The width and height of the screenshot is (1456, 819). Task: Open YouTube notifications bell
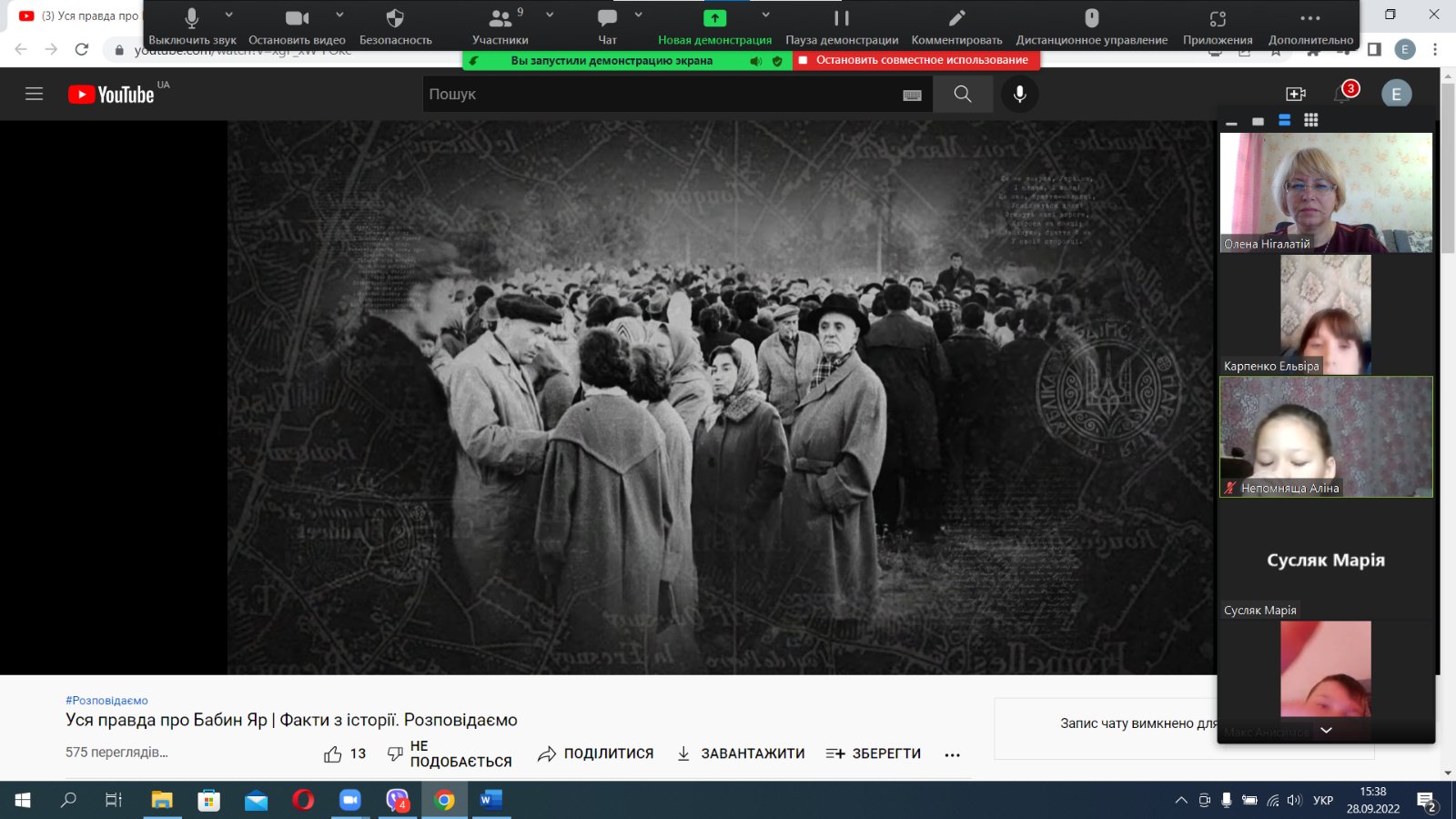(1343, 93)
